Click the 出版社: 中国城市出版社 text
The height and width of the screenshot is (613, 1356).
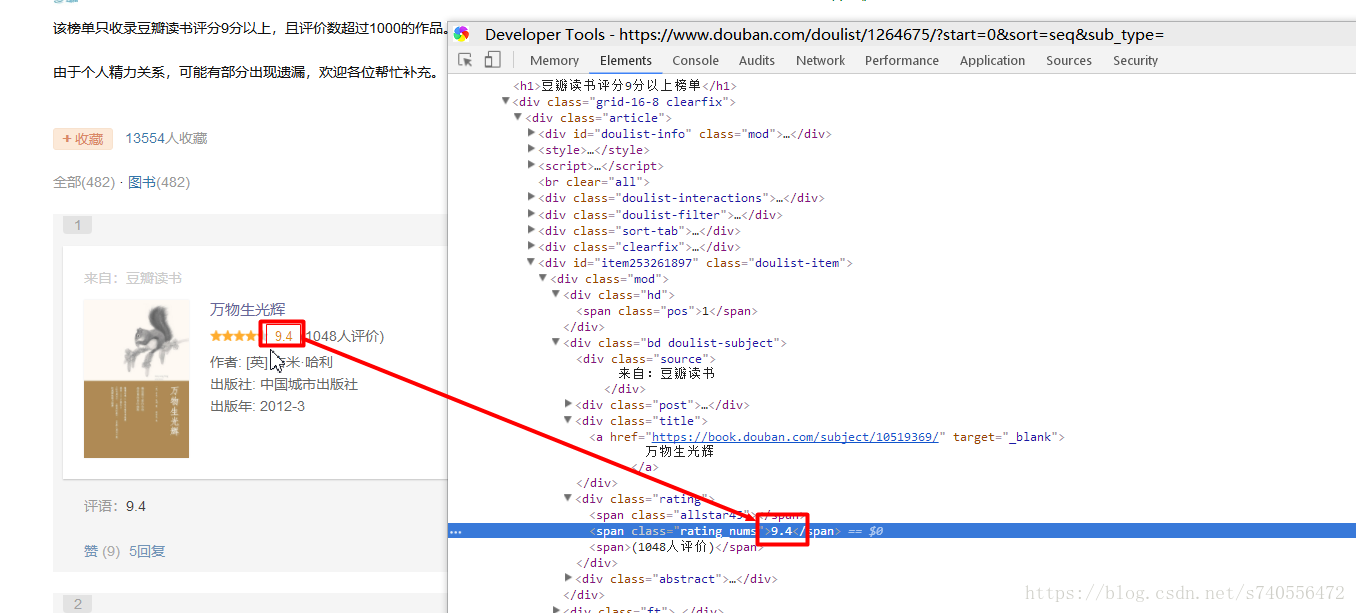coord(284,384)
